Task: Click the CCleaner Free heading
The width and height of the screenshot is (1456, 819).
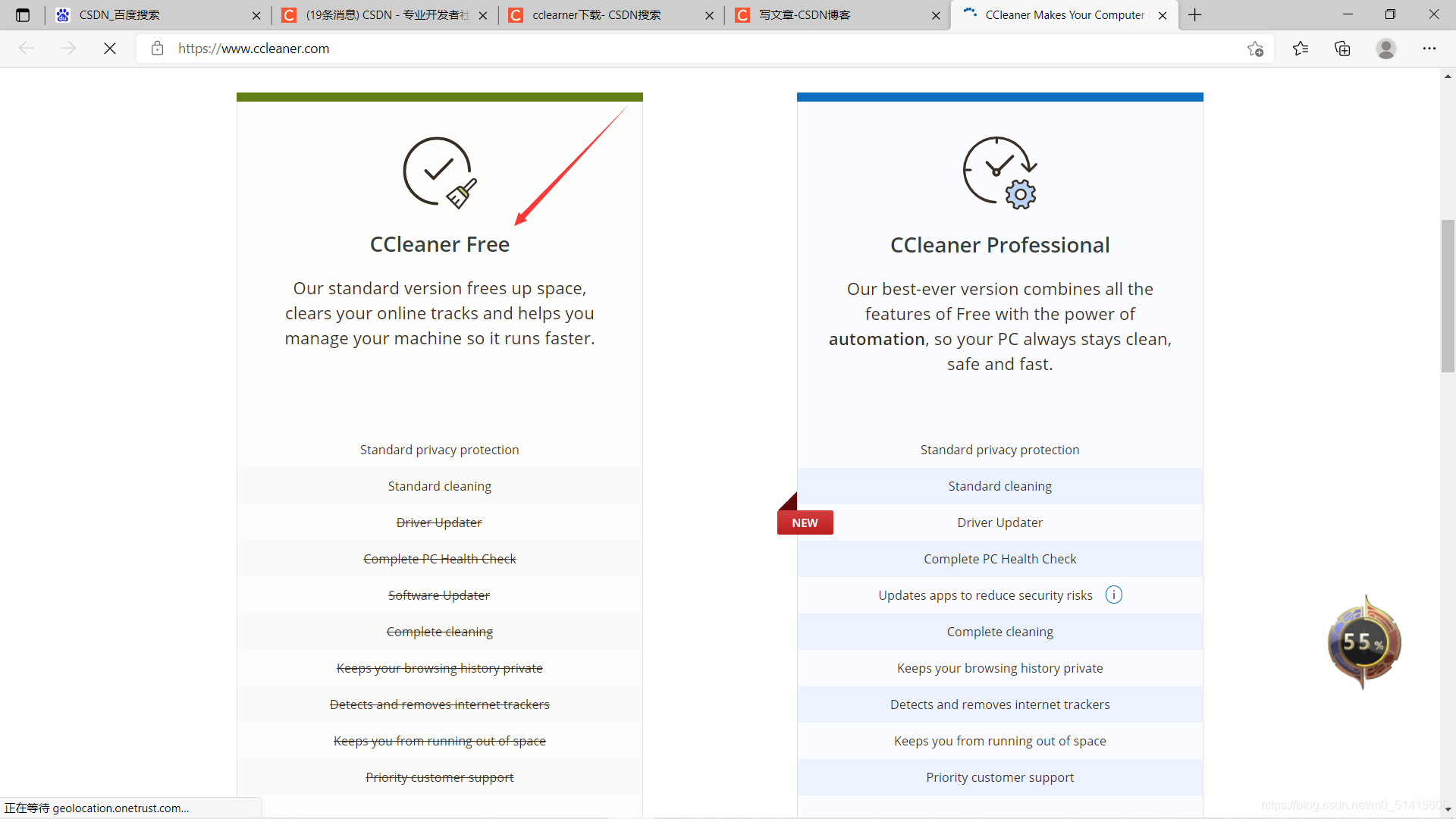Action: click(x=440, y=244)
